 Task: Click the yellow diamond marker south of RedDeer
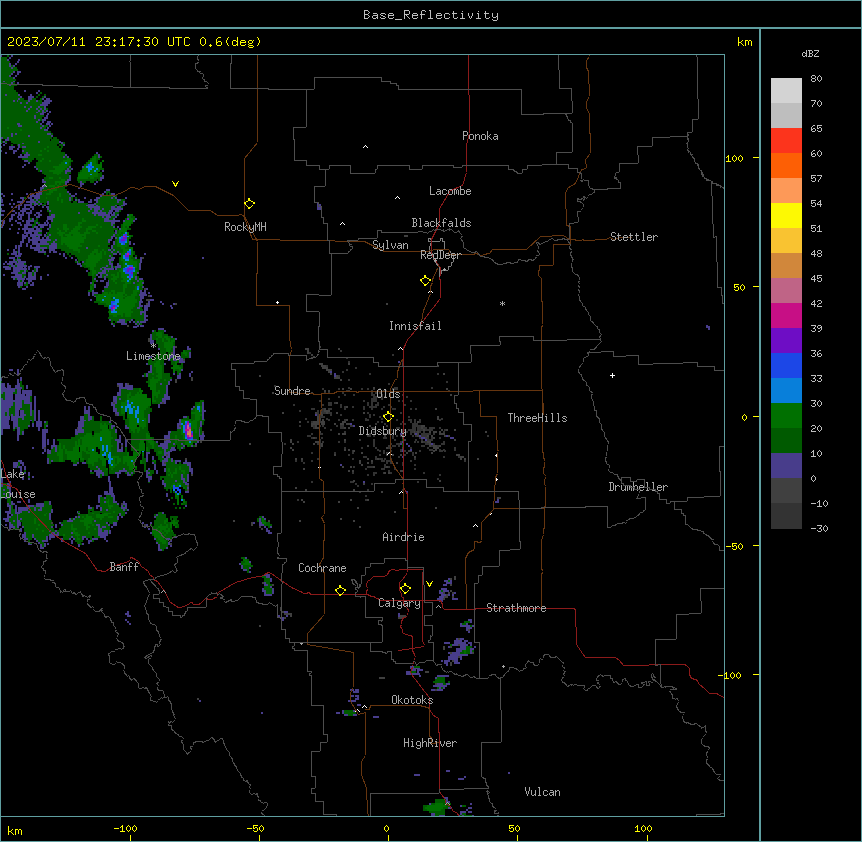click(426, 281)
